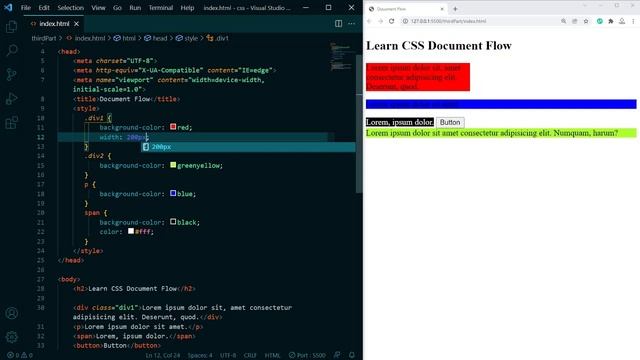This screenshot has width=640, height=360.
Task: Click the Button on the web page
Action: 450,122
